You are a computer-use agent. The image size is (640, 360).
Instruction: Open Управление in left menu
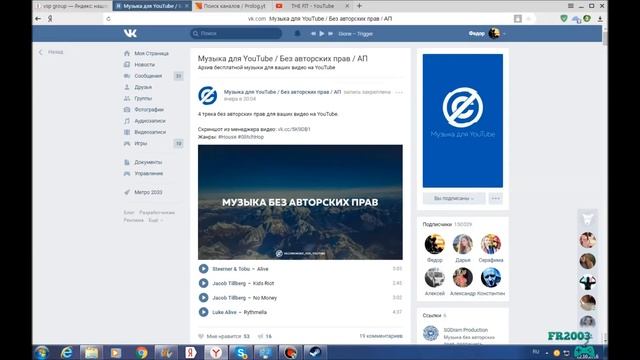click(148, 173)
